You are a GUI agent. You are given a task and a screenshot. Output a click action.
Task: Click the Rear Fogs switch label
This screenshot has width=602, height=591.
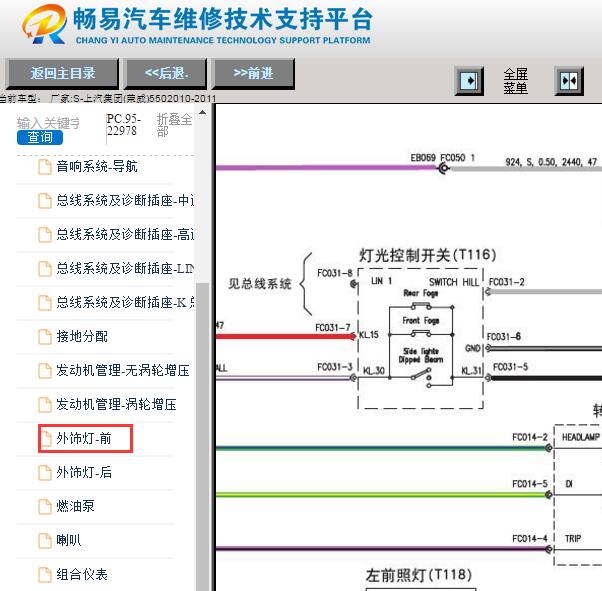click(x=420, y=293)
